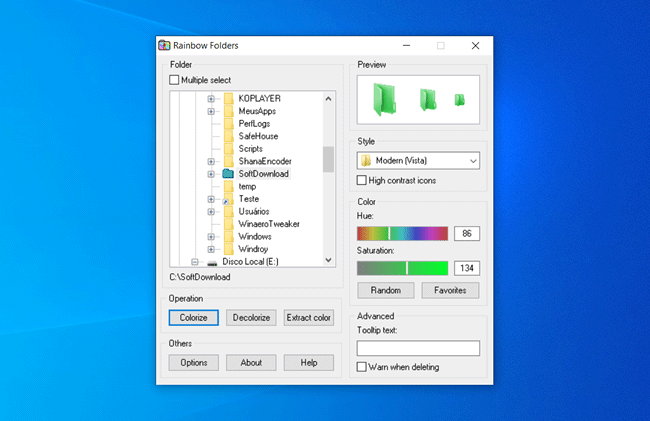Click the Saturation value field showing 134

(x=467, y=268)
